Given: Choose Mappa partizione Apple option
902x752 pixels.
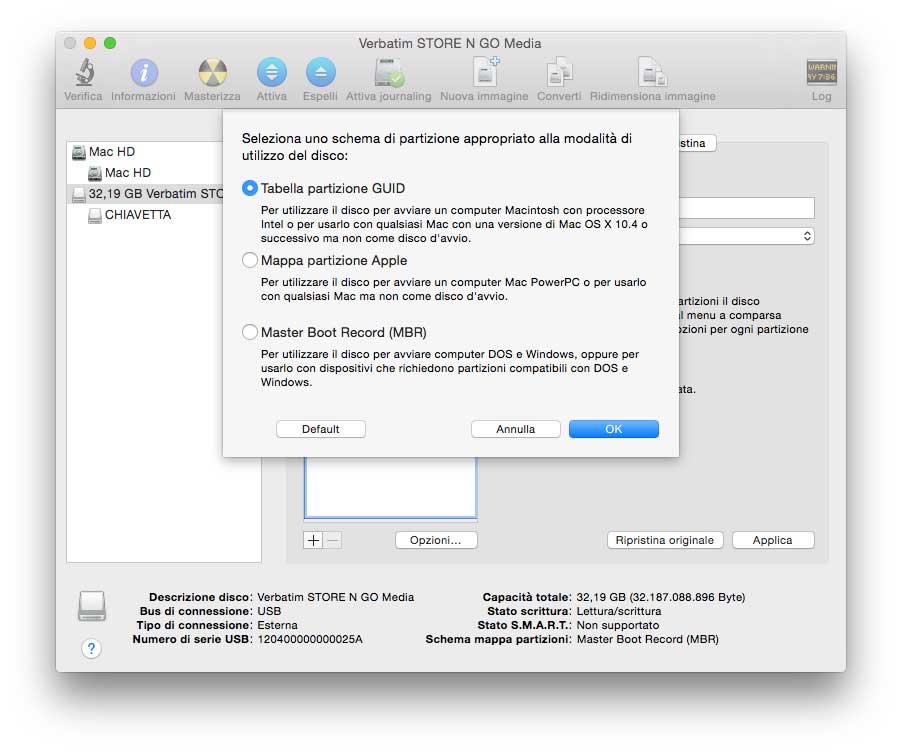Looking at the screenshot, I should [250, 260].
